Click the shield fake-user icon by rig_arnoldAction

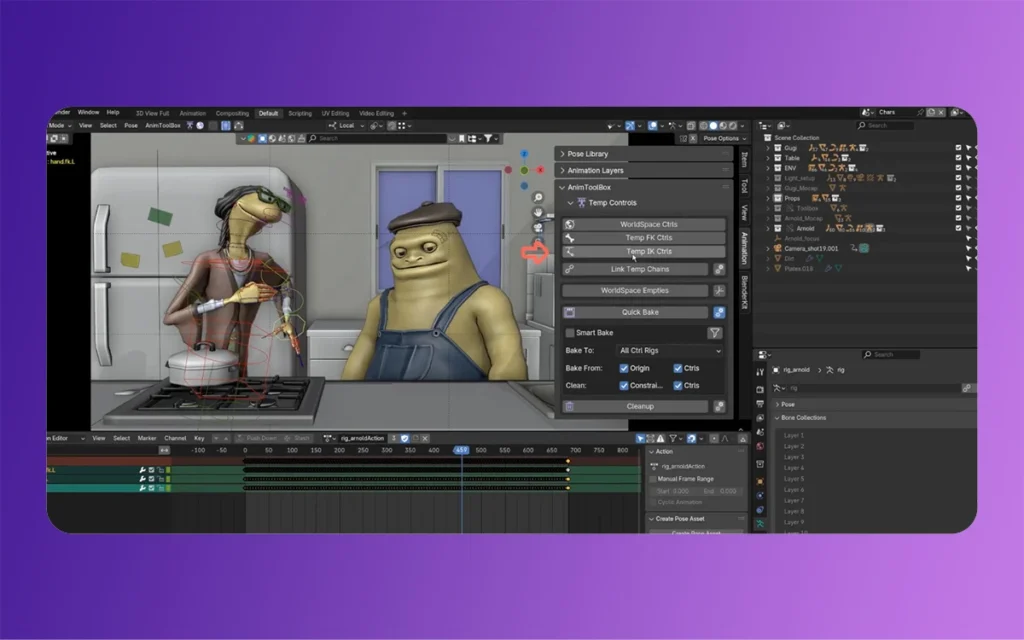click(405, 438)
